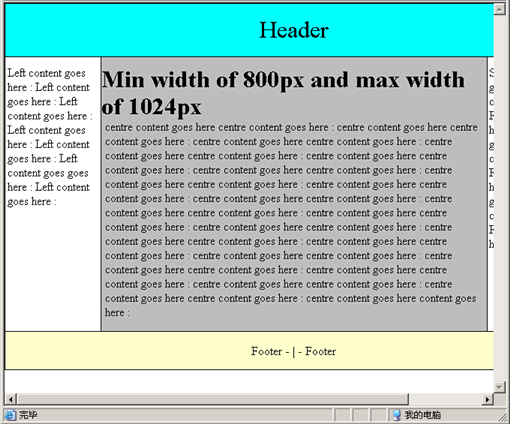Click the blank white area below footer
Screen dimensions: 510x424
pos(249,381)
